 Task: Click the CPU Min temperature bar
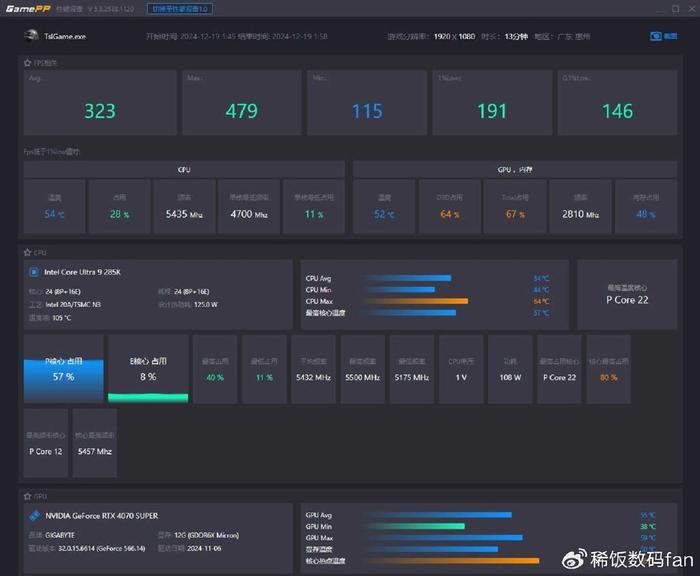coord(400,290)
